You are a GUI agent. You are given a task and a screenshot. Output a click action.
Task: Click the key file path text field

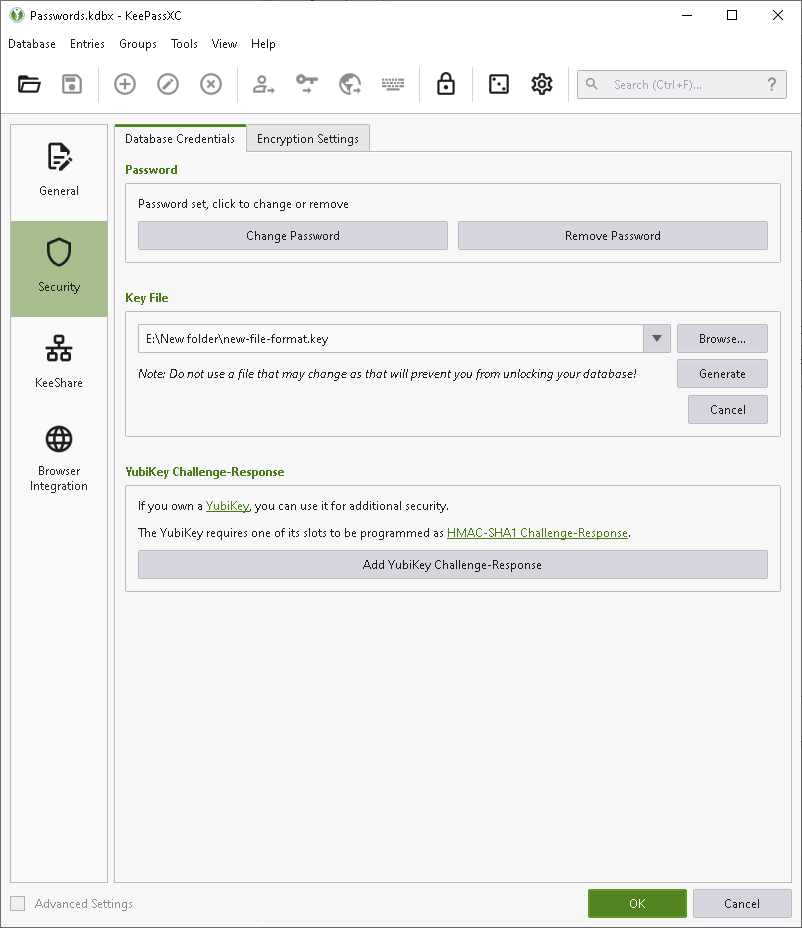[x=391, y=339]
